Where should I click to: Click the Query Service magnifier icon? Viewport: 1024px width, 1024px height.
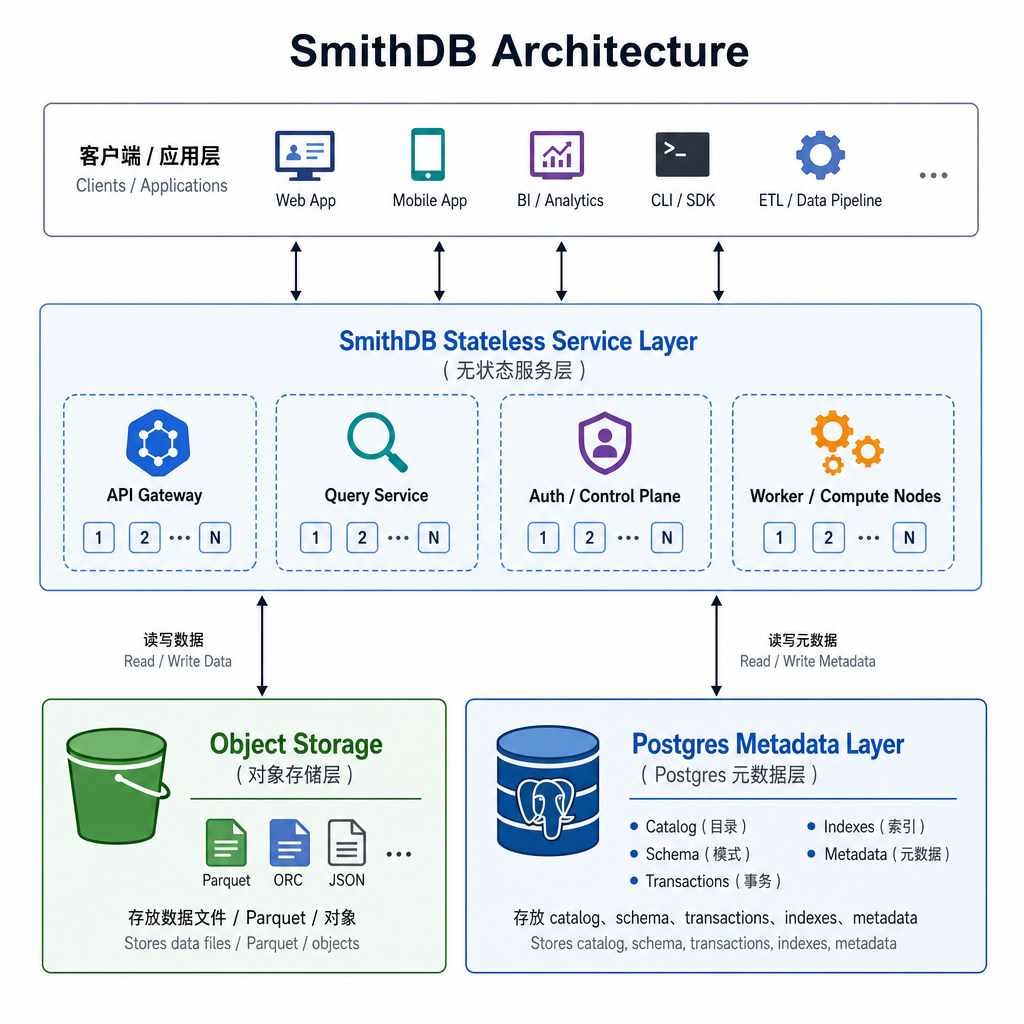click(377, 442)
